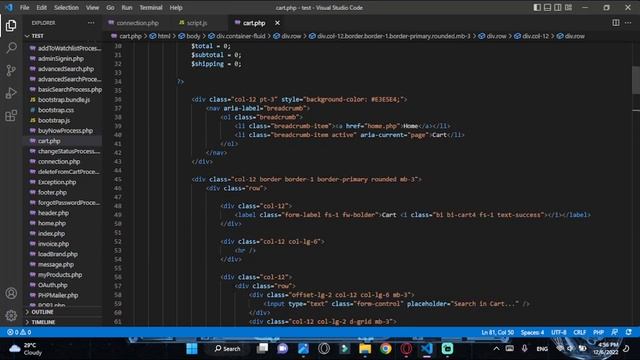The image size is (640, 360).
Task: Switch to script.js tab
Action: [x=197, y=23]
